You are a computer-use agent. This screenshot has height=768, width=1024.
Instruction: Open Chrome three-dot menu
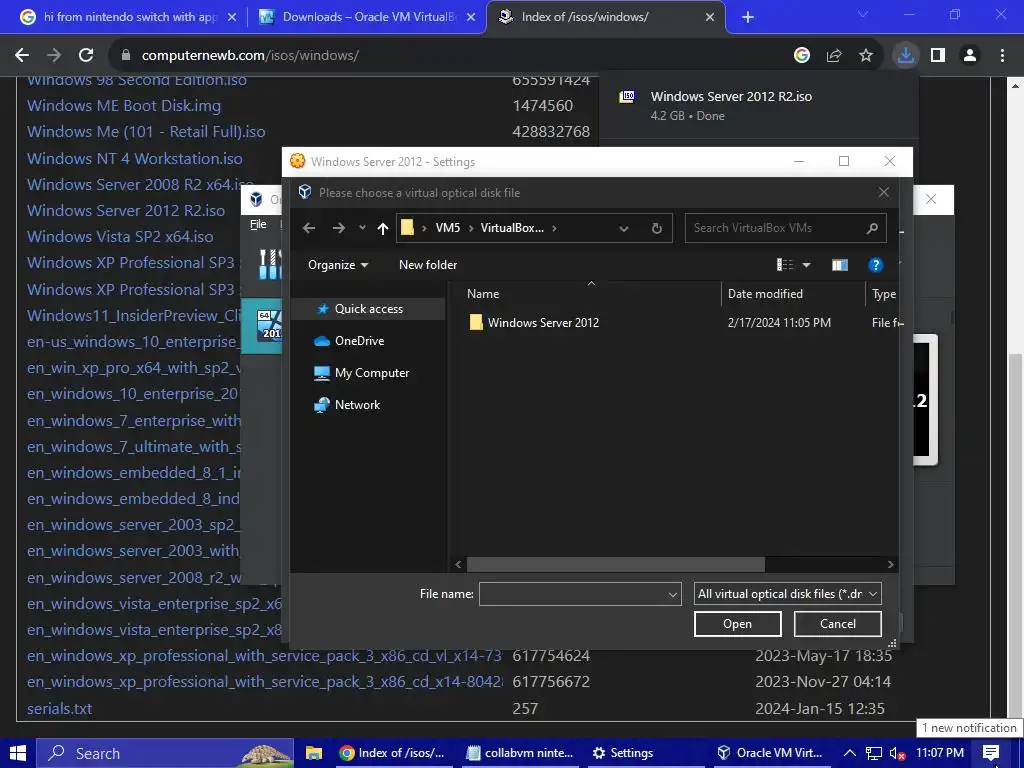point(1002,56)
